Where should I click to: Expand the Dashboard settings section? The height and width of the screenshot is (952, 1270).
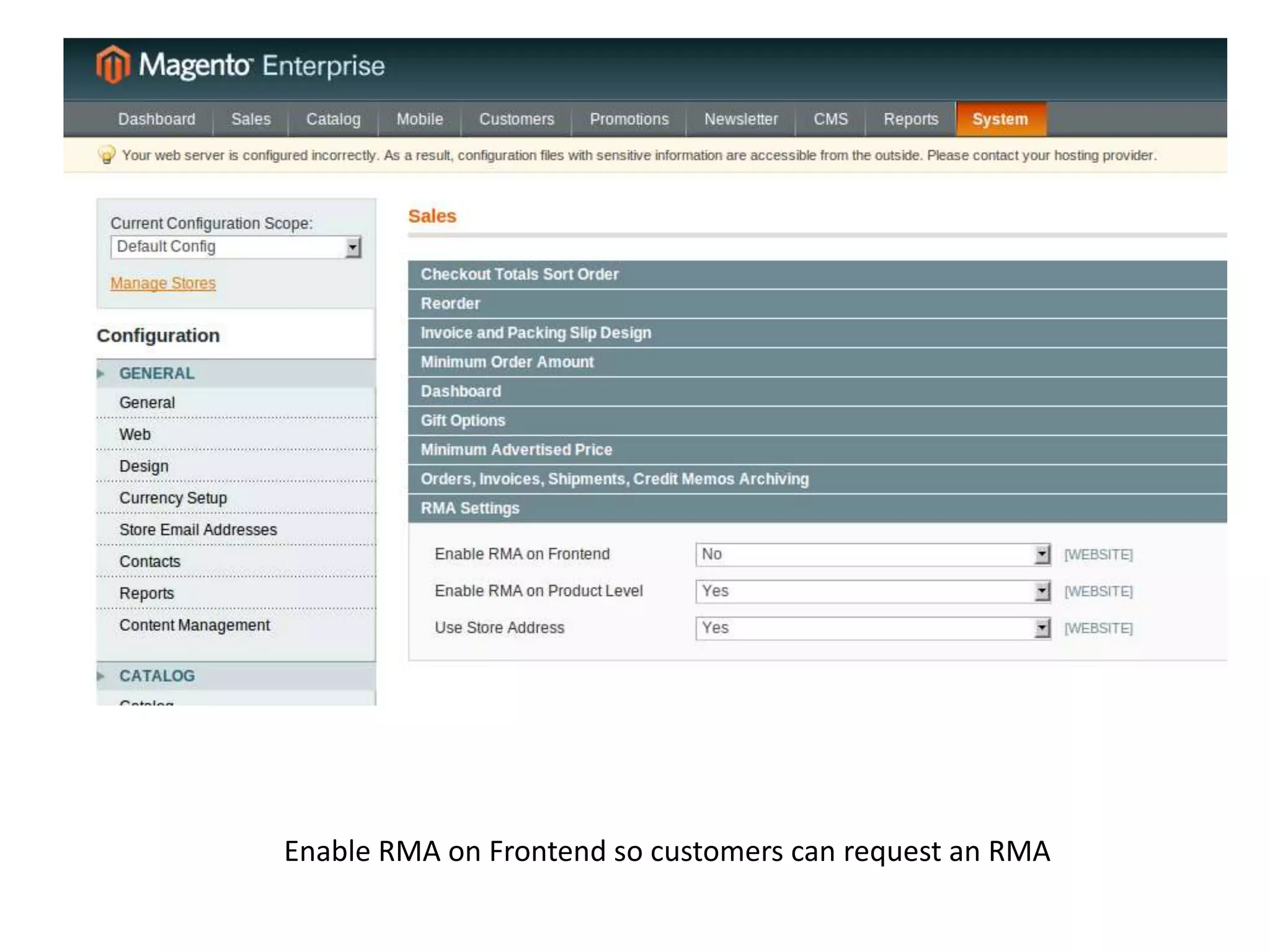pos(817,391)
